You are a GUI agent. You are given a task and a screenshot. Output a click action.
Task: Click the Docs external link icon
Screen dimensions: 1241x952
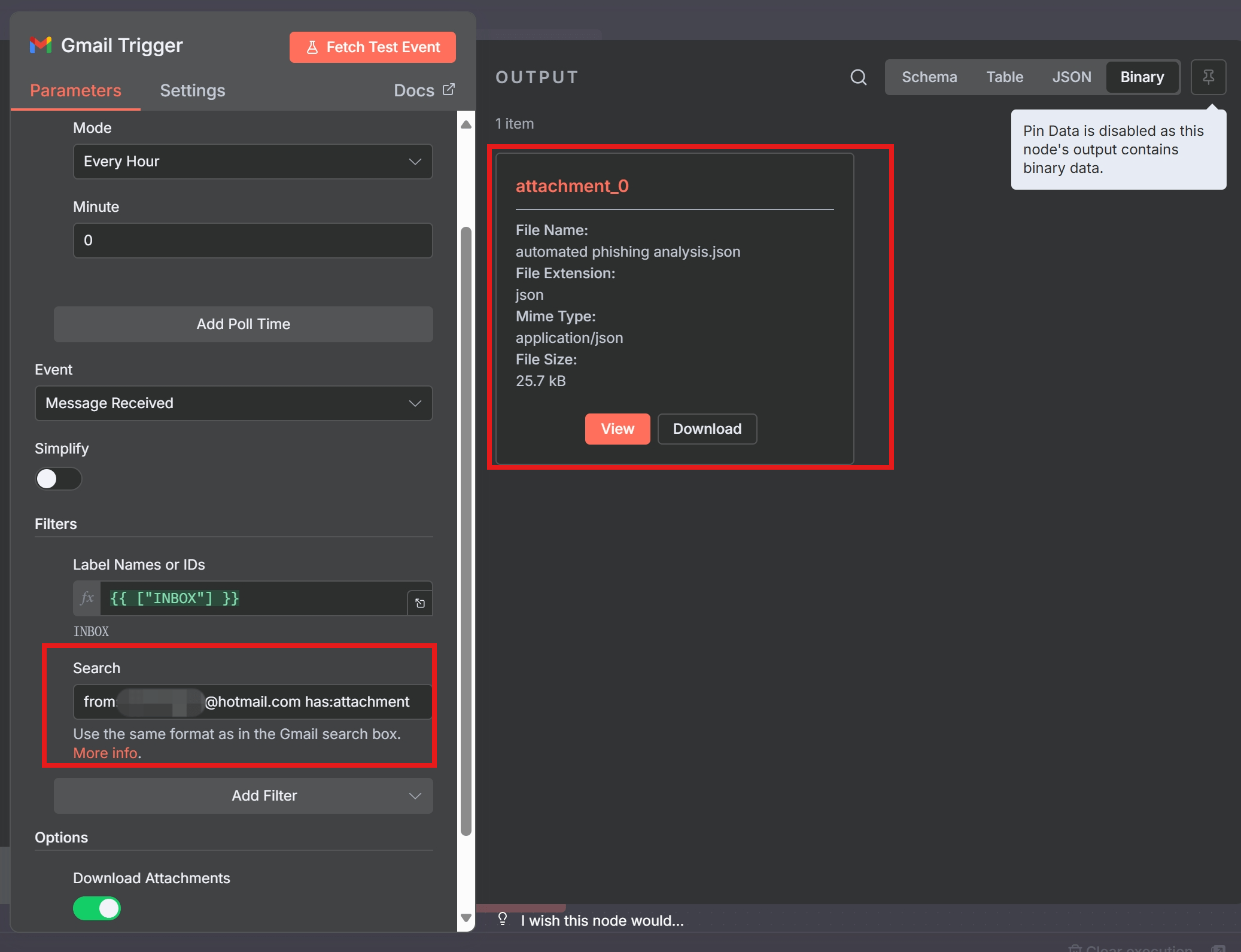(448, 90)
